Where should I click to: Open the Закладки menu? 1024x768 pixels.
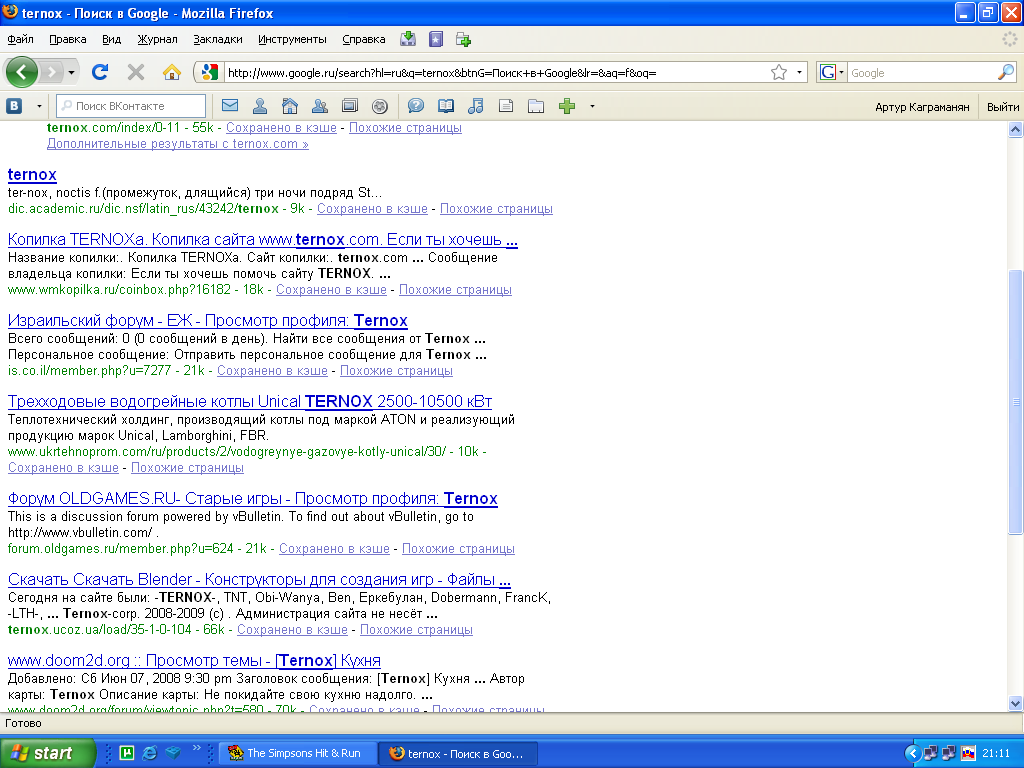tap(217, 39)
